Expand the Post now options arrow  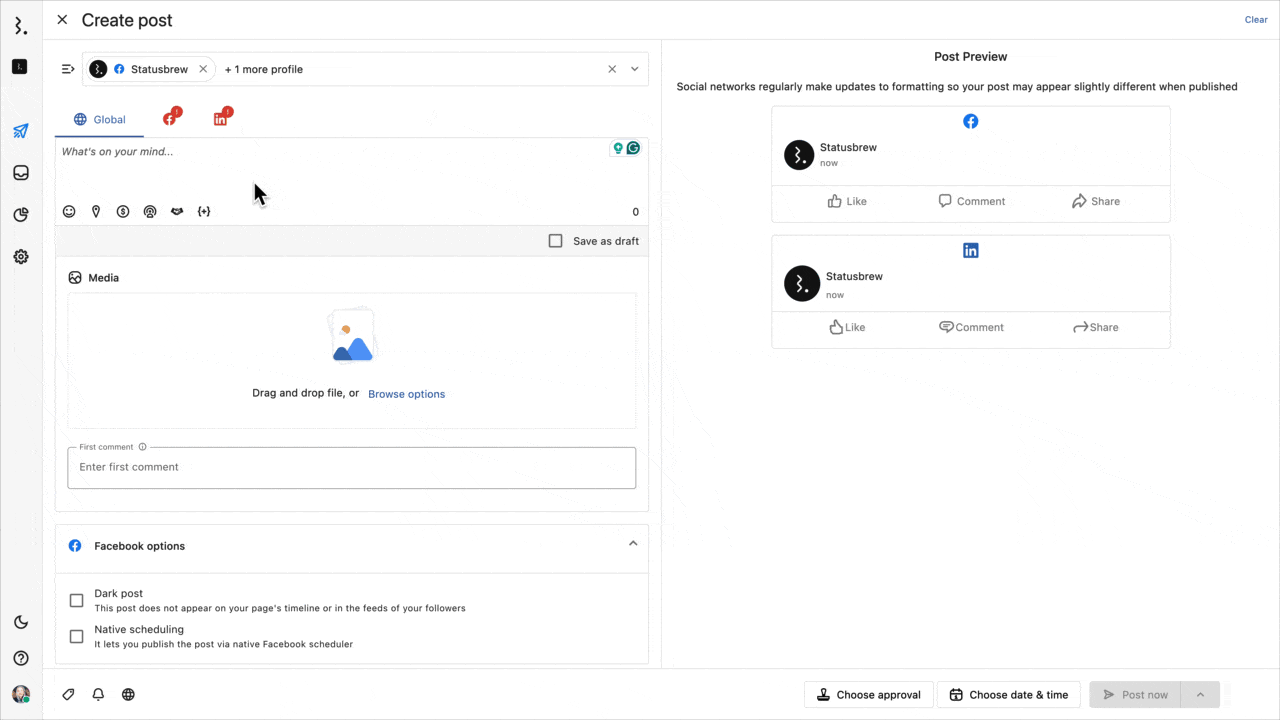pos(1201,695)
